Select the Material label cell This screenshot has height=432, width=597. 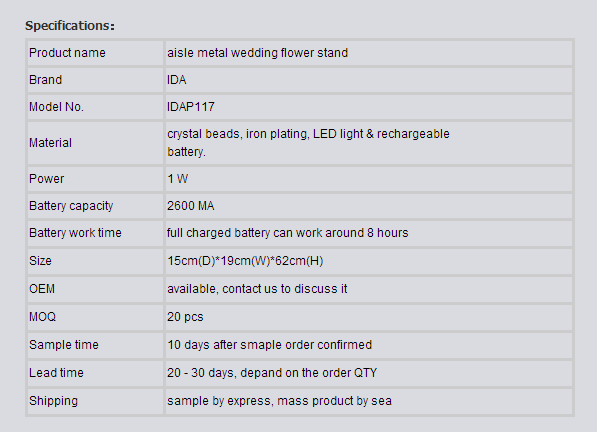pyautogui.click(x=95, y=143)
